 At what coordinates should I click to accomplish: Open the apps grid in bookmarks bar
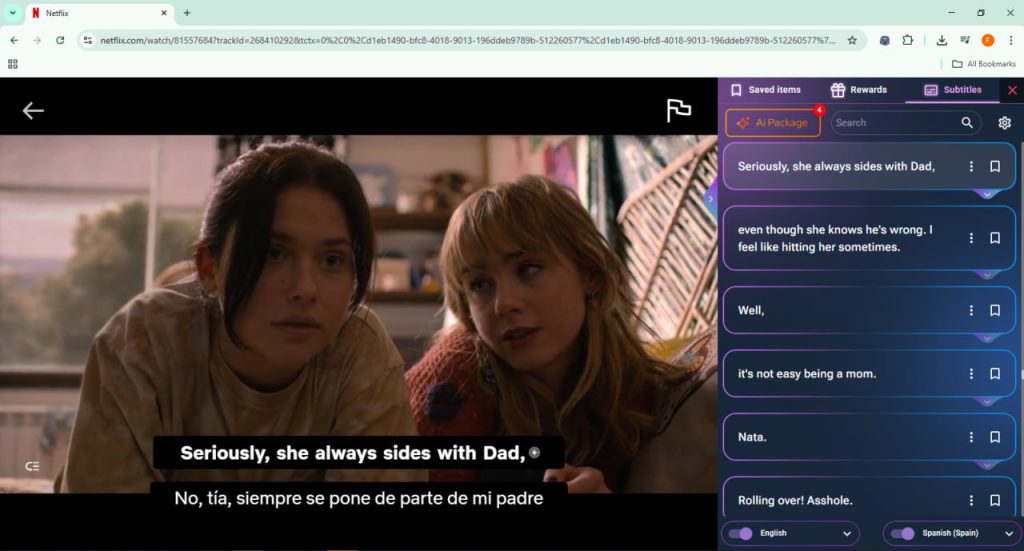[x=12, y=64]
